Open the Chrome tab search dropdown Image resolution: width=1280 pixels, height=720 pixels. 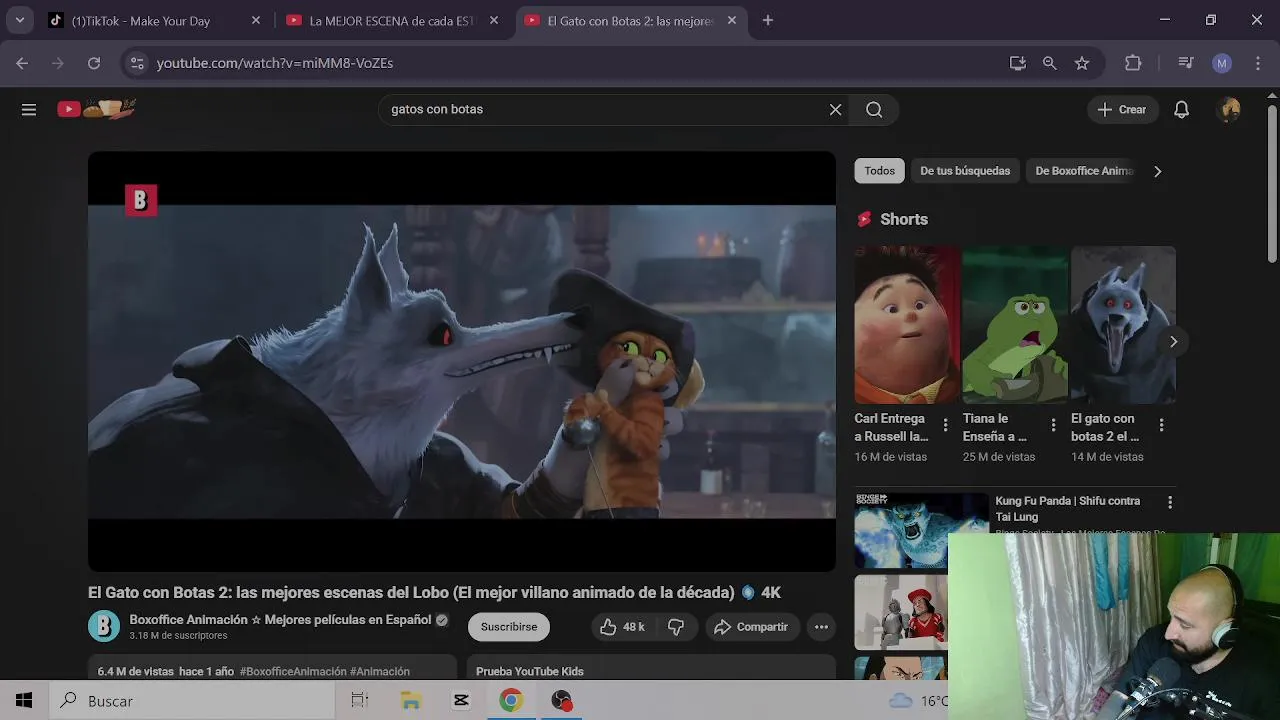(x=19, y=20)
